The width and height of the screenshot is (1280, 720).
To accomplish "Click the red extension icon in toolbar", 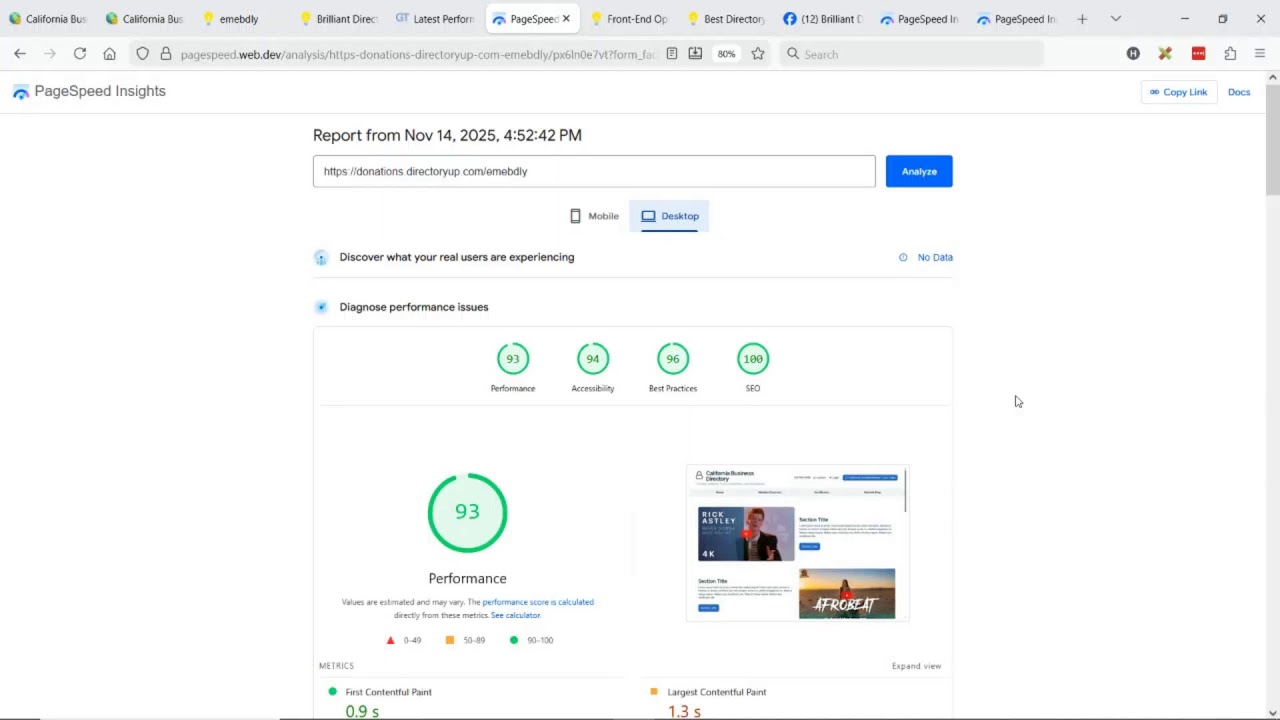I will pyautogui.click(x=1198, y=54).
